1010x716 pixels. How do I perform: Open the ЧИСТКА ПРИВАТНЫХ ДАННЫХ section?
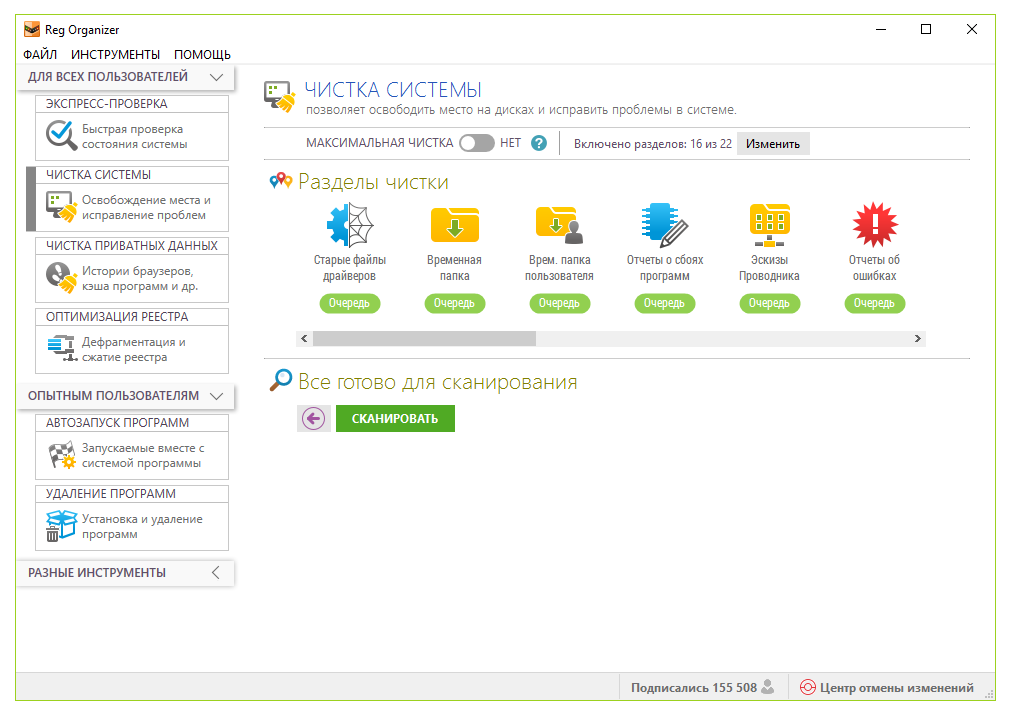point(132,270)
